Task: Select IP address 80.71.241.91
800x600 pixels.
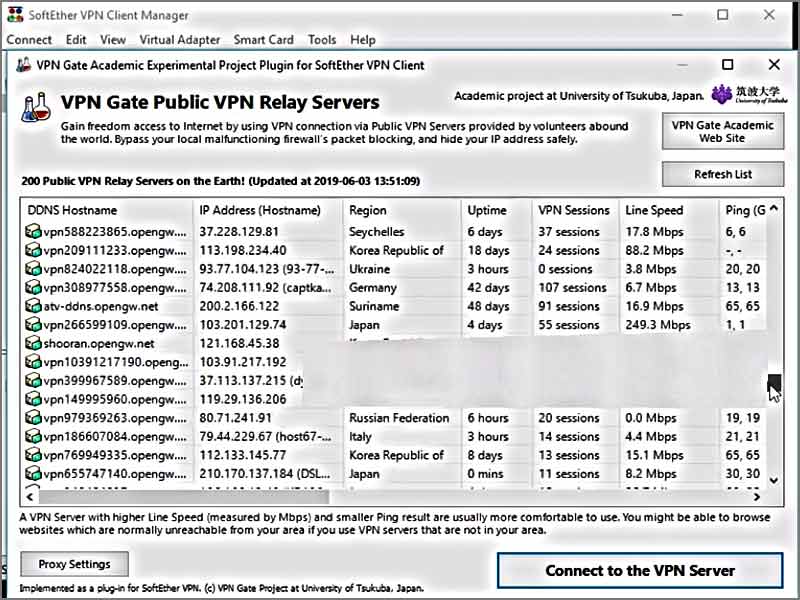Action: tap(235, 418)
